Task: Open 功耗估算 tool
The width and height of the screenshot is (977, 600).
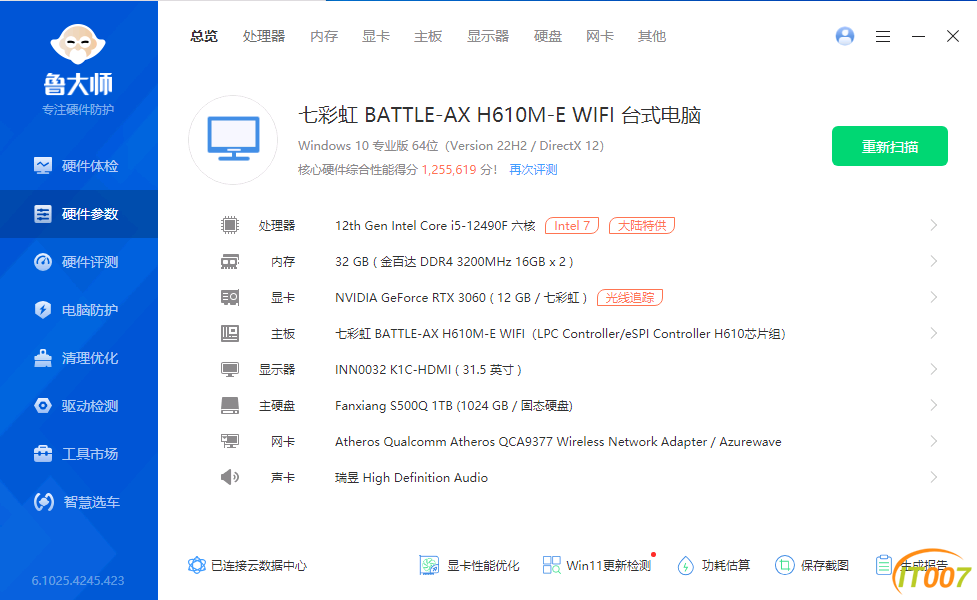Action: point(714,565)
